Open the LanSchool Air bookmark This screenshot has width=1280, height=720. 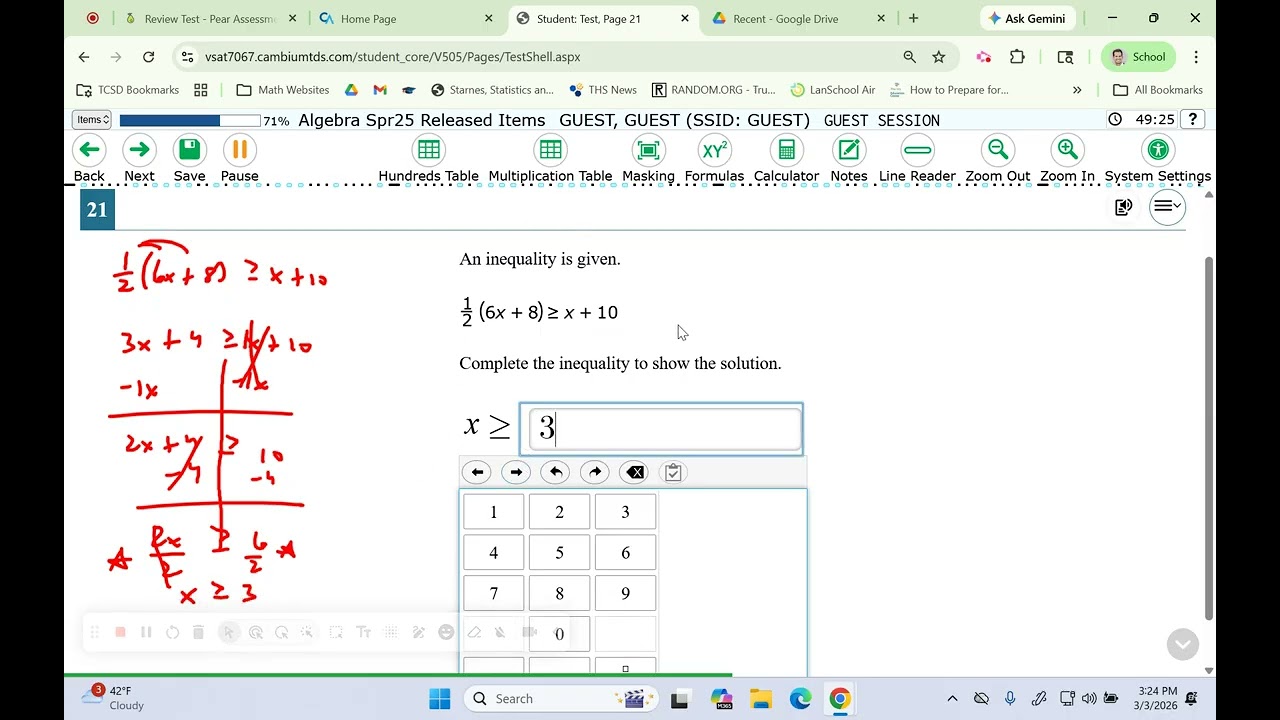(833, 90)
